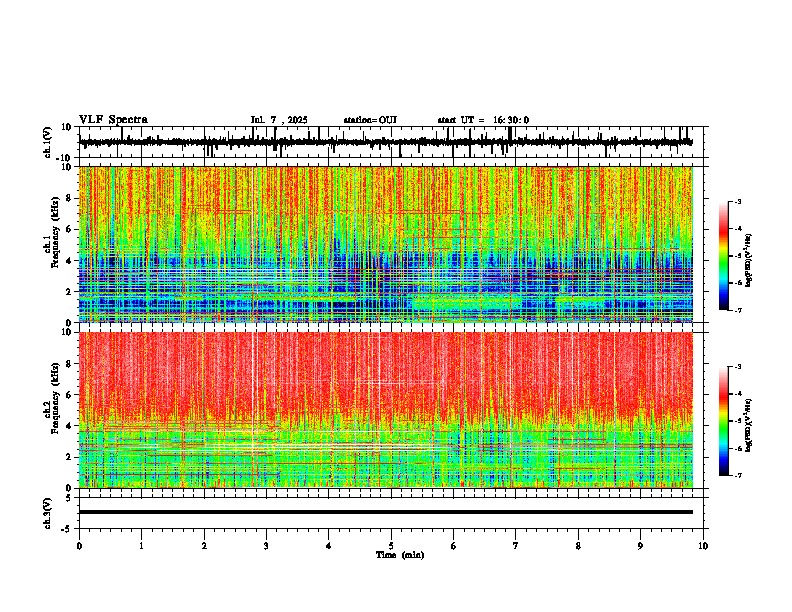Click the ch.2 spectrogram color scale bar
Image resolution: width=792 pixels, height=612 pixels.
(723, 421)
